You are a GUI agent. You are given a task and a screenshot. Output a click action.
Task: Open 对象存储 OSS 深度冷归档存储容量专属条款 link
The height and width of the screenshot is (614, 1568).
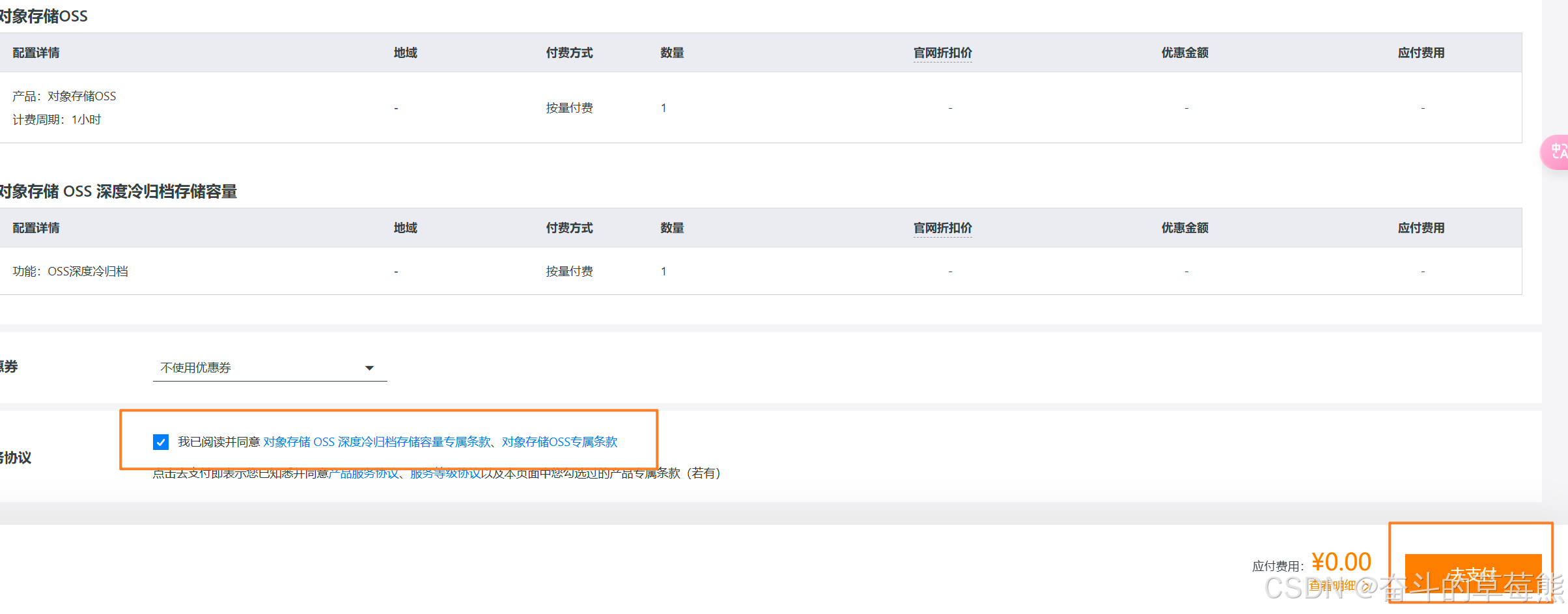coord(377,442)
